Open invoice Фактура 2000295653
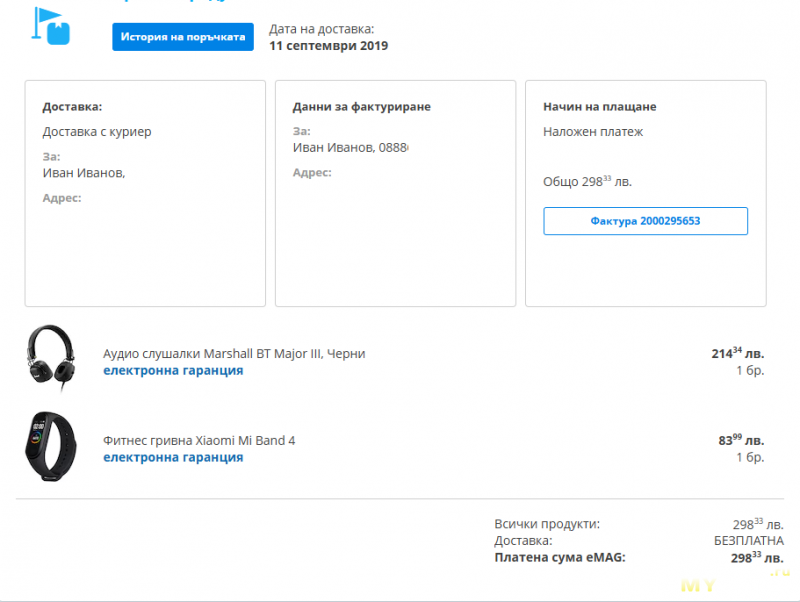The width and height of the screenshot is (800, 602). pyautogui.click(x=645, y=221)
